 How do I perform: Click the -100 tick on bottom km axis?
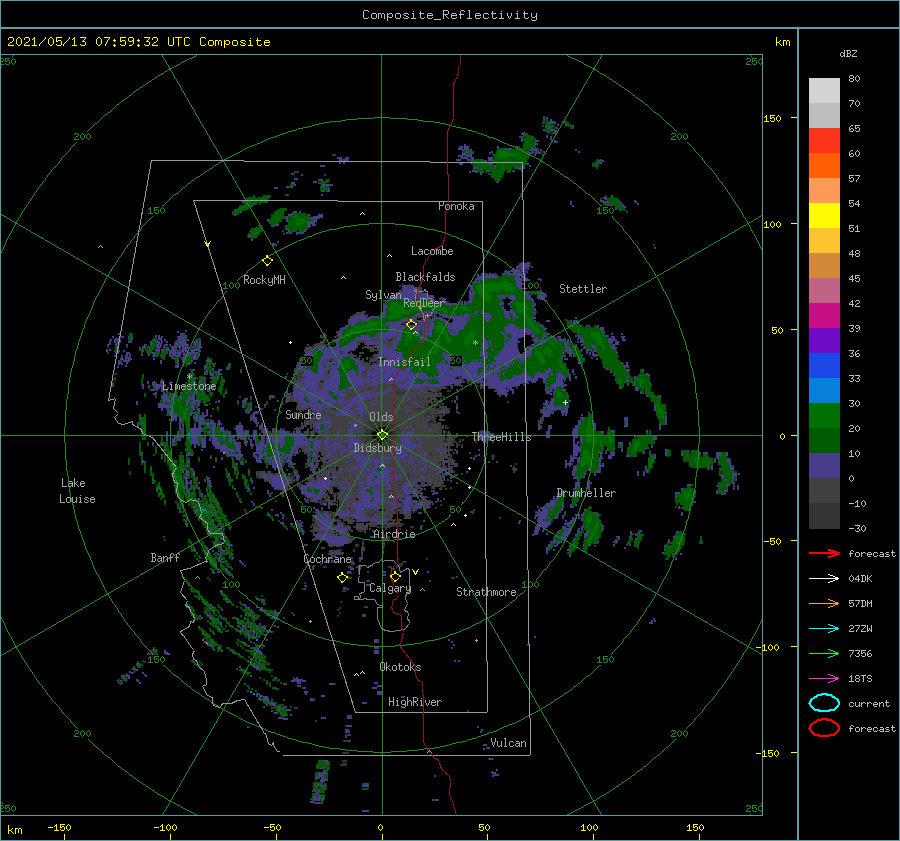click(x=165, y=827)
